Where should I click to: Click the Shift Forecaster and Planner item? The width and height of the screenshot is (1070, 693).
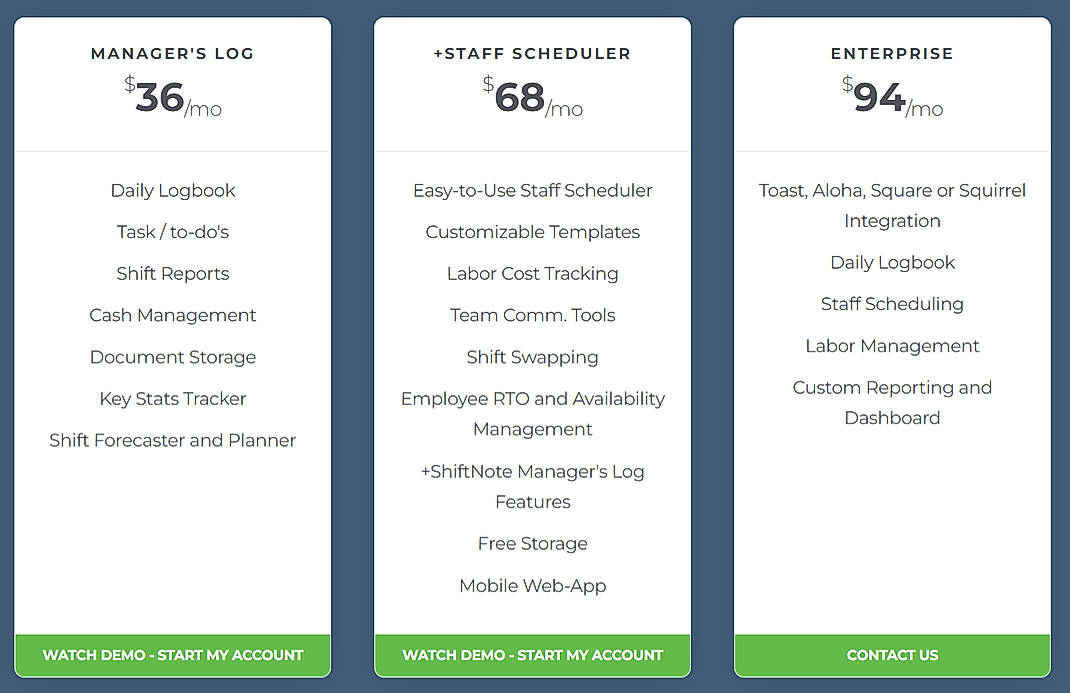(x=172, y=440)
